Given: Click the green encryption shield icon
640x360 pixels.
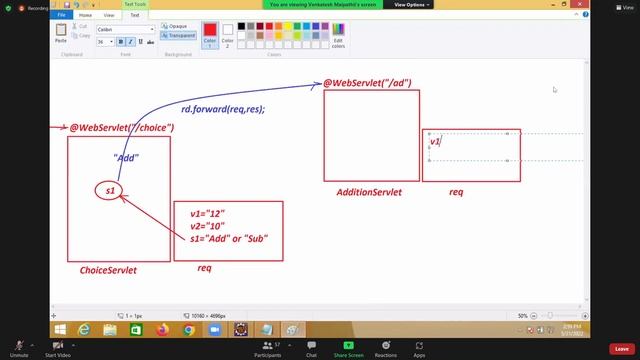Looking at the screenshot, I should tap(8, 8).
